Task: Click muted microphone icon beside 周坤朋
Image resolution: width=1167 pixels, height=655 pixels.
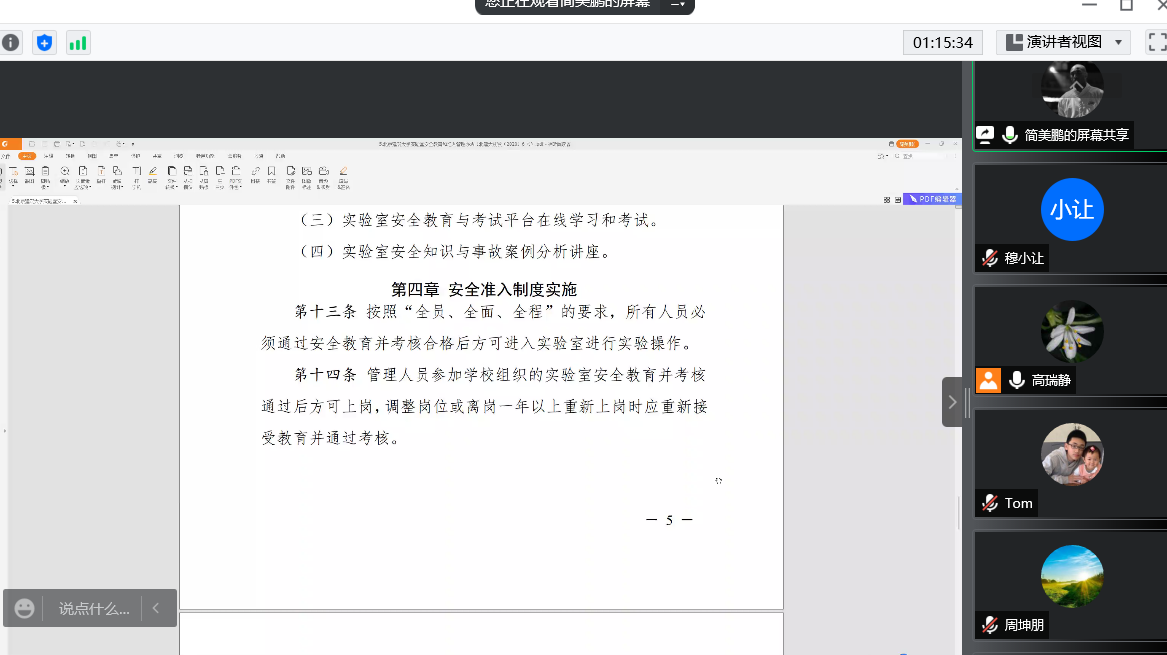Action: (x=990, y=625)
